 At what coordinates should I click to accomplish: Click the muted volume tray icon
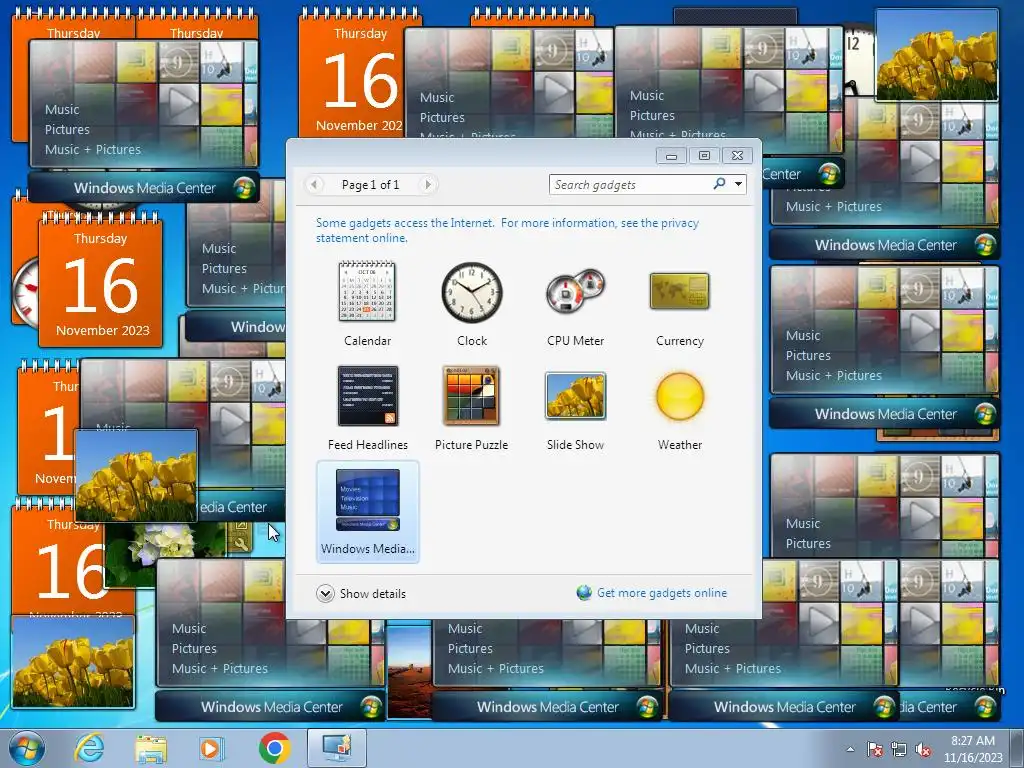923,749
